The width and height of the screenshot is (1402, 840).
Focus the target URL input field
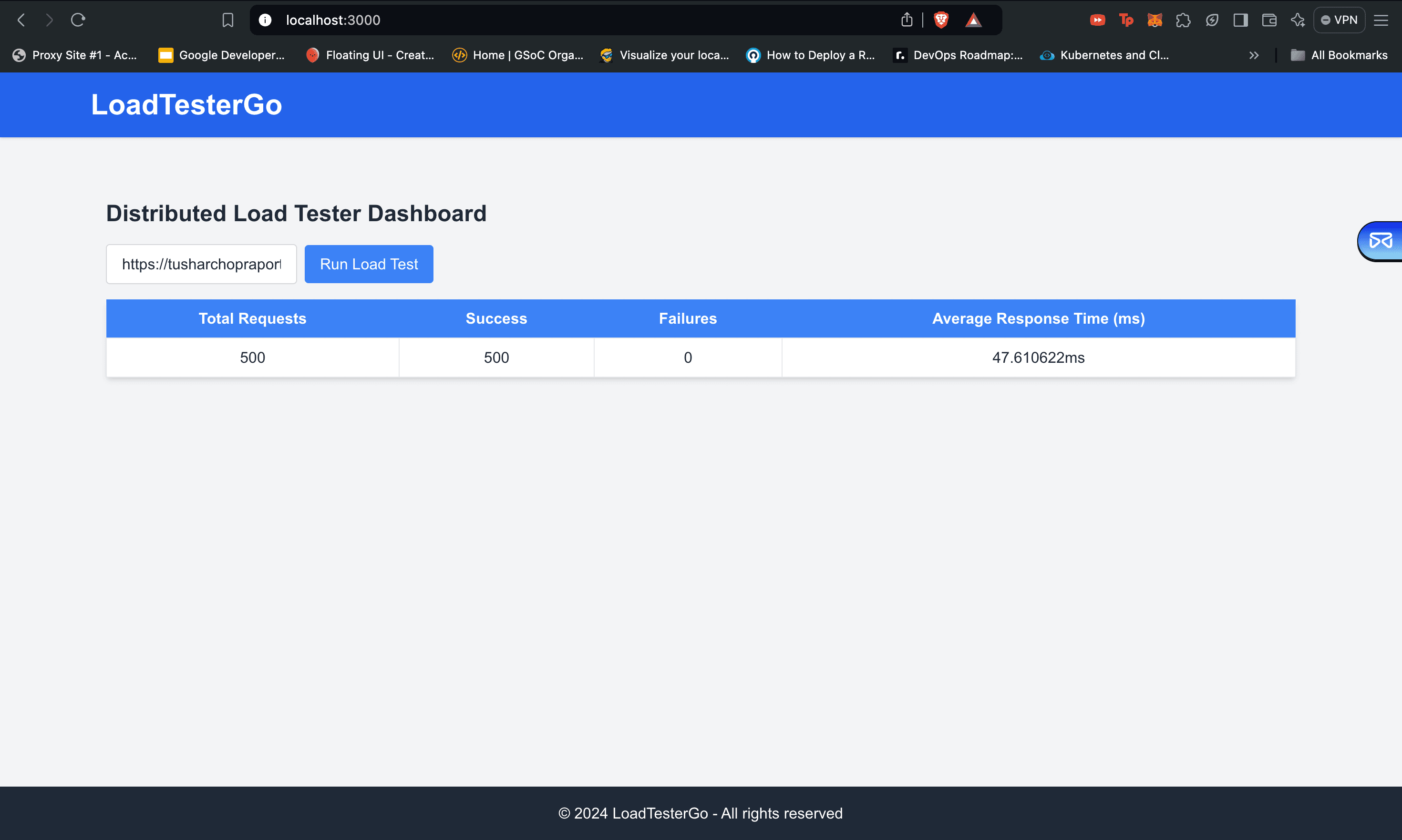point(202,264)
